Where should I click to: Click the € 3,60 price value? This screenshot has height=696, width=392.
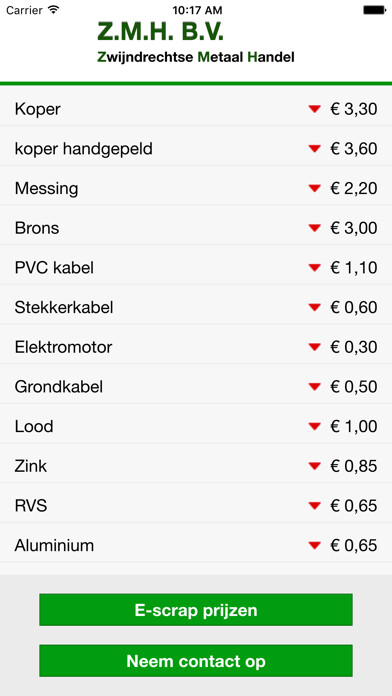354,149
